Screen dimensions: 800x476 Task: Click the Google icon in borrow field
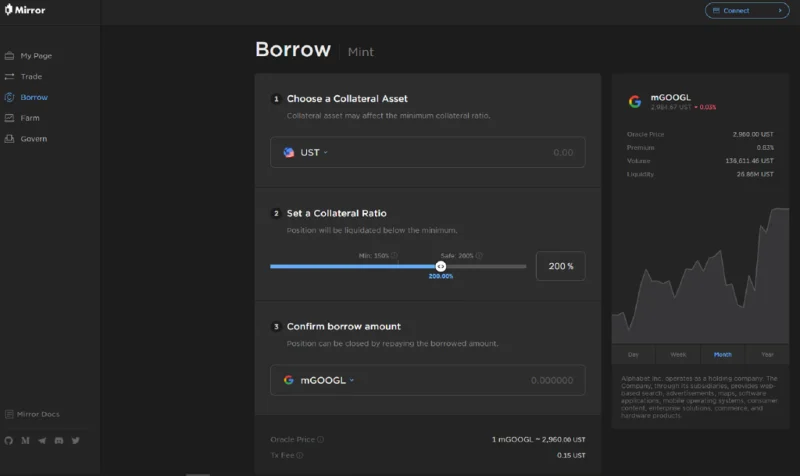click(289, 380)
